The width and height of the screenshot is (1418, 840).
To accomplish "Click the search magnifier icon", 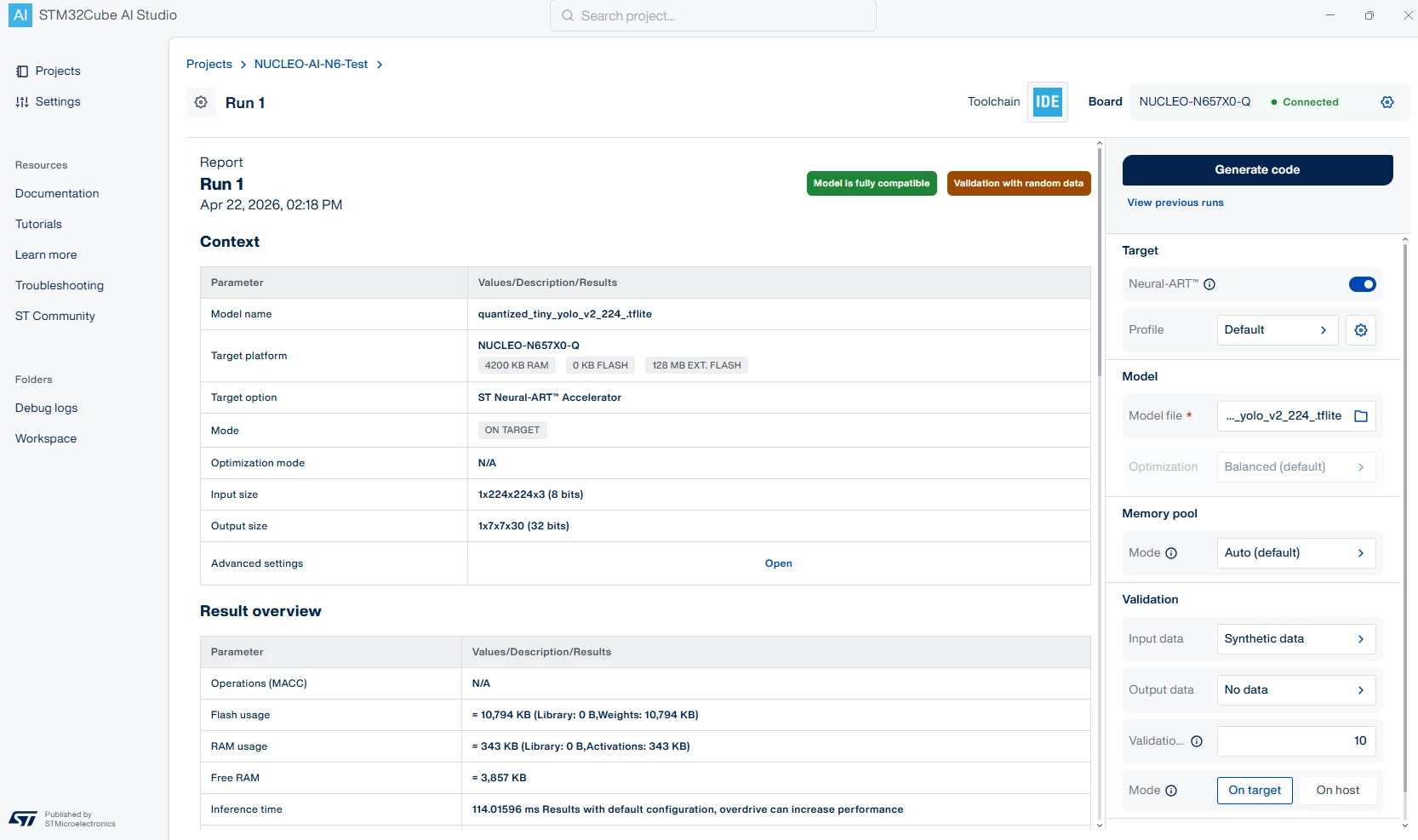I will point(568,16).
